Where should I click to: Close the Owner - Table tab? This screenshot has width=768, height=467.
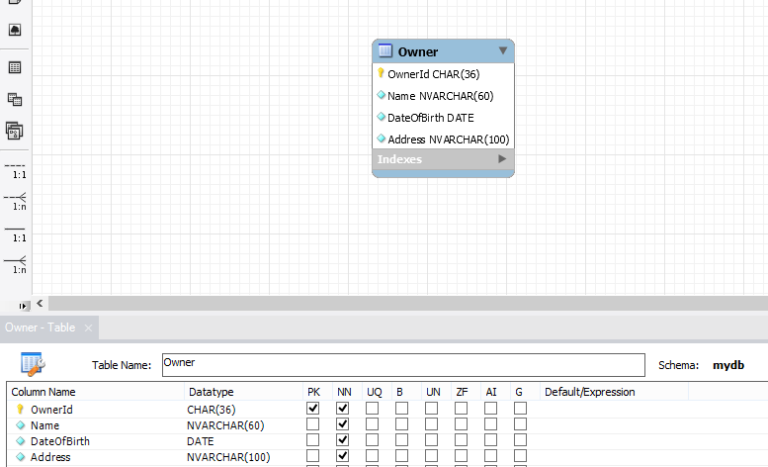point(88,328)
